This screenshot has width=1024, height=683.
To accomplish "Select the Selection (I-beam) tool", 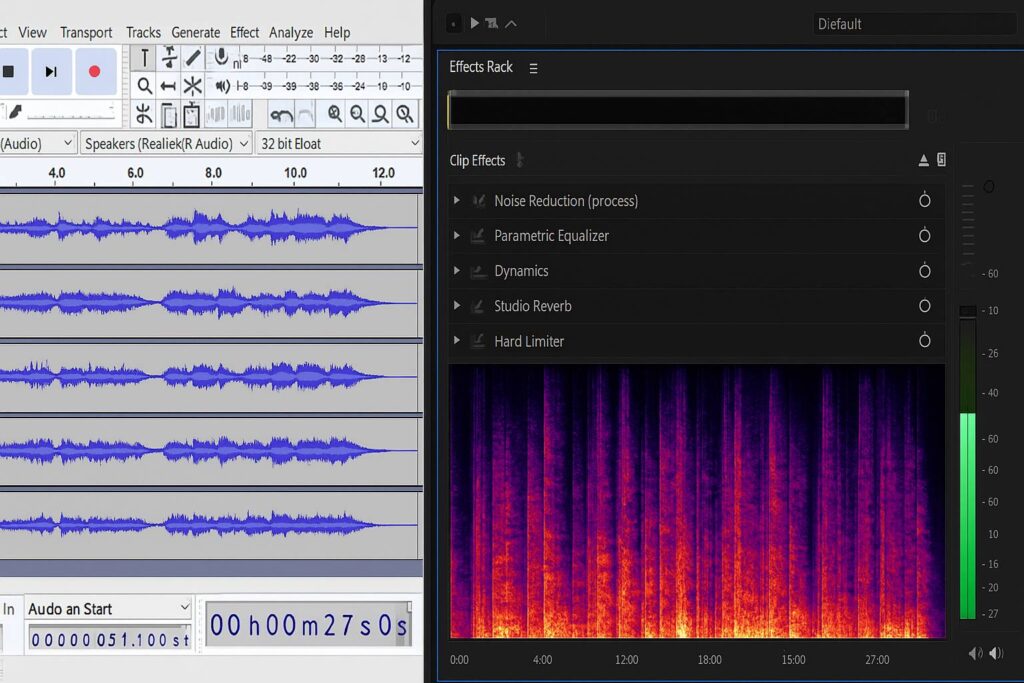I will click(x=145, y=59).
